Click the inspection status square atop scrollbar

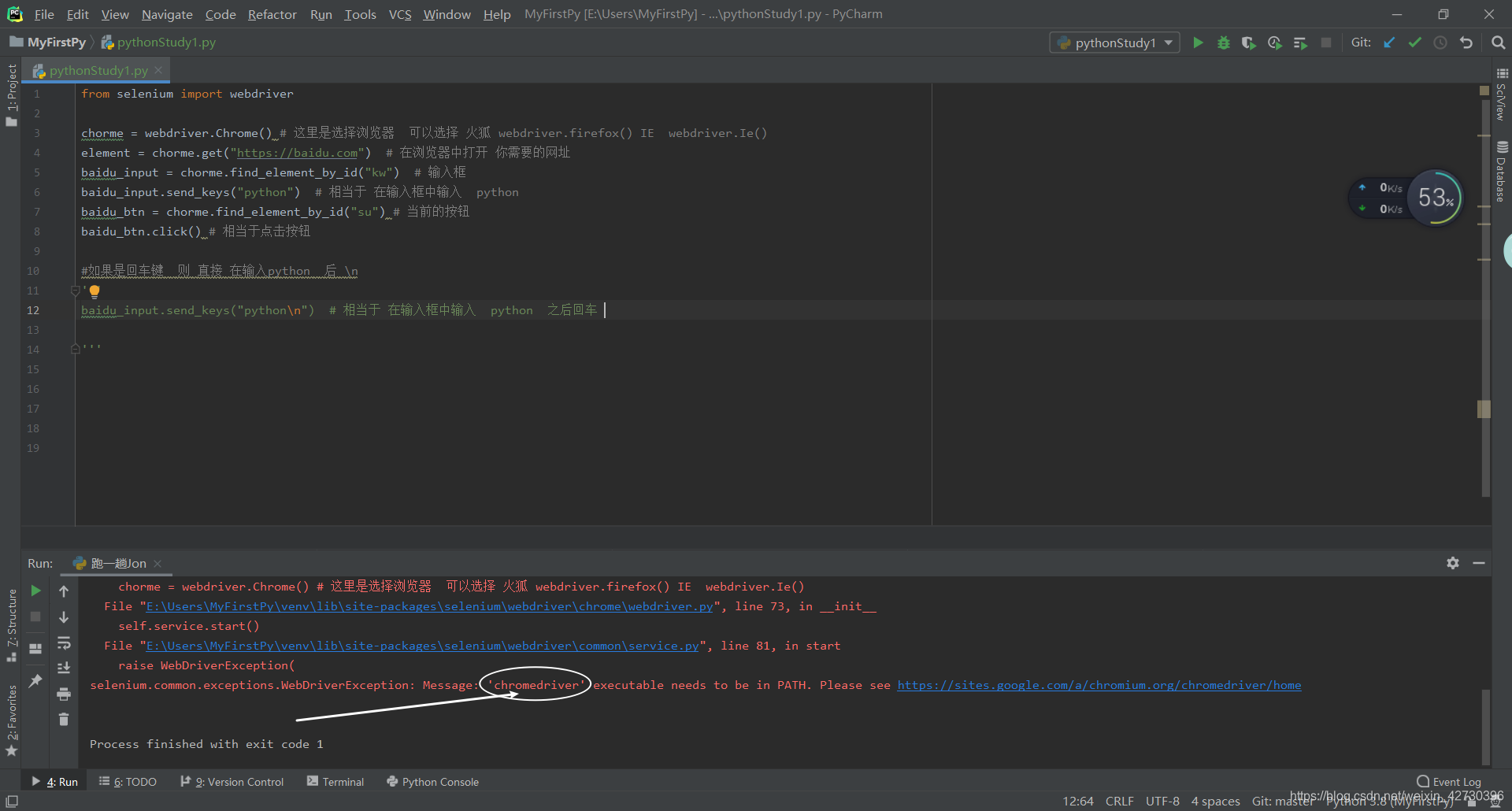coord(1484,91)
